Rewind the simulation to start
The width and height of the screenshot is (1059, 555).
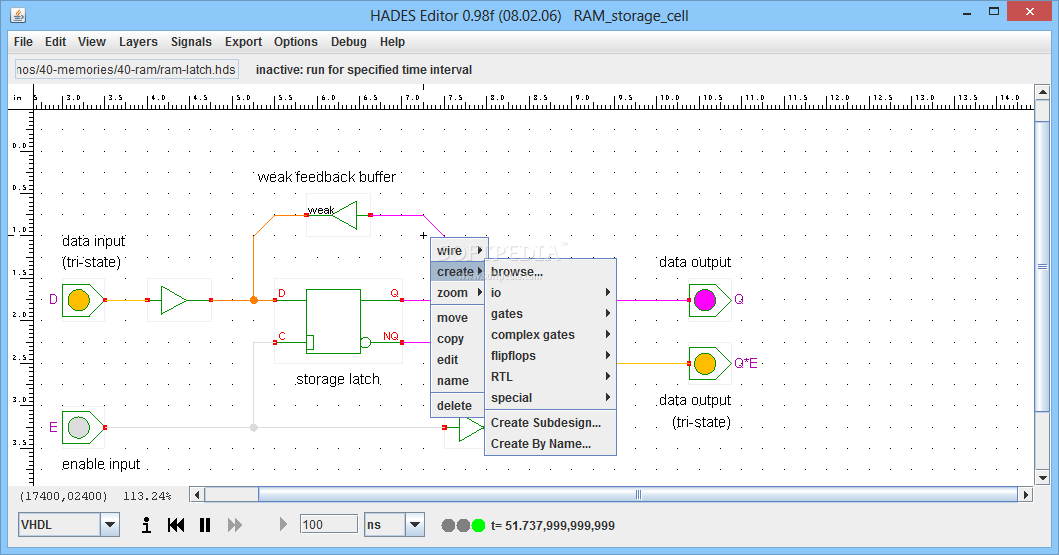[x=176, y=525]
